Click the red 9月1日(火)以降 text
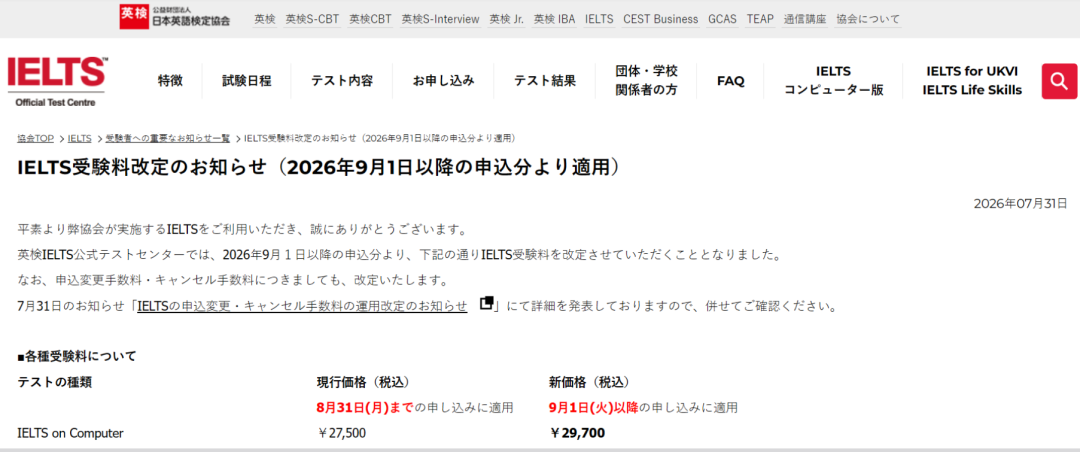Image resolution: width=1080 pixels, height=452 pixels. pyautogui.click(x=594, y=408)
